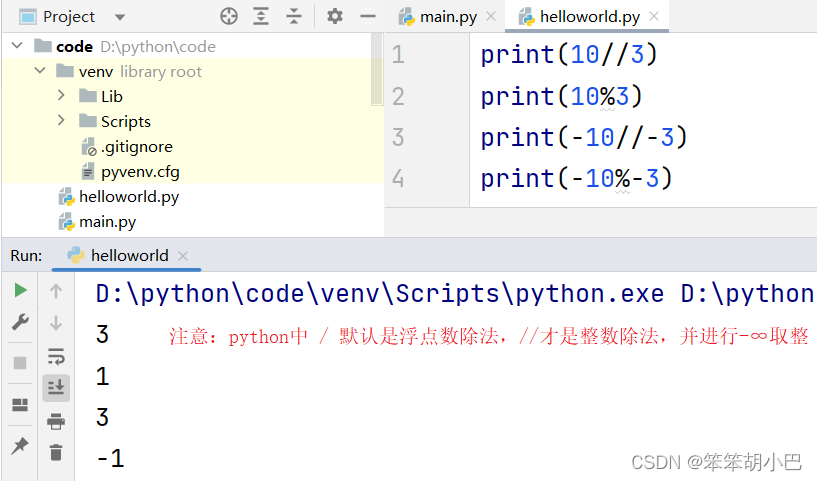817x481 pixels.
Task: Open run configuration wrench settings
Action: click(x=20, y=322)
